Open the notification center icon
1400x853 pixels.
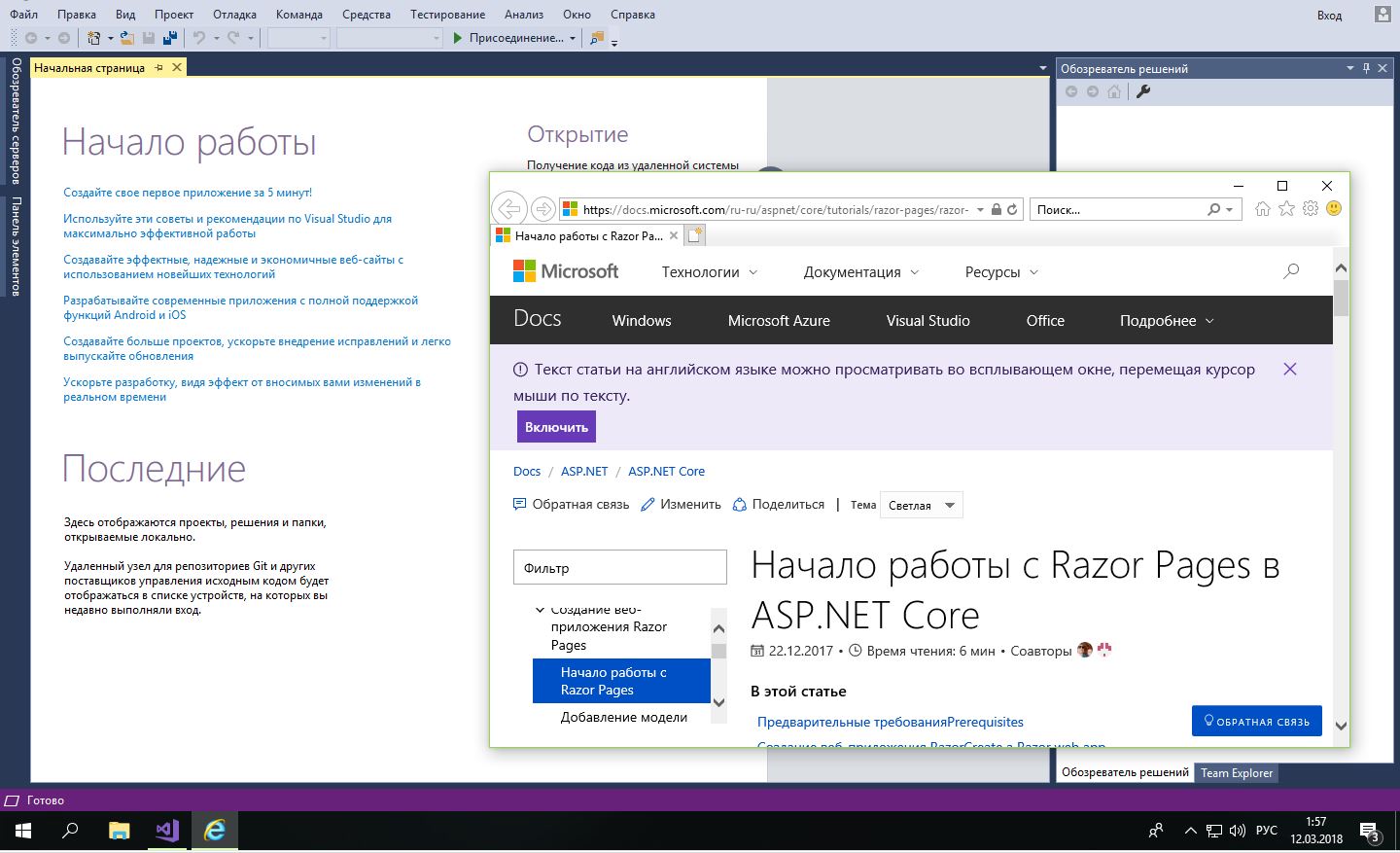click(x=1370, y=832)
